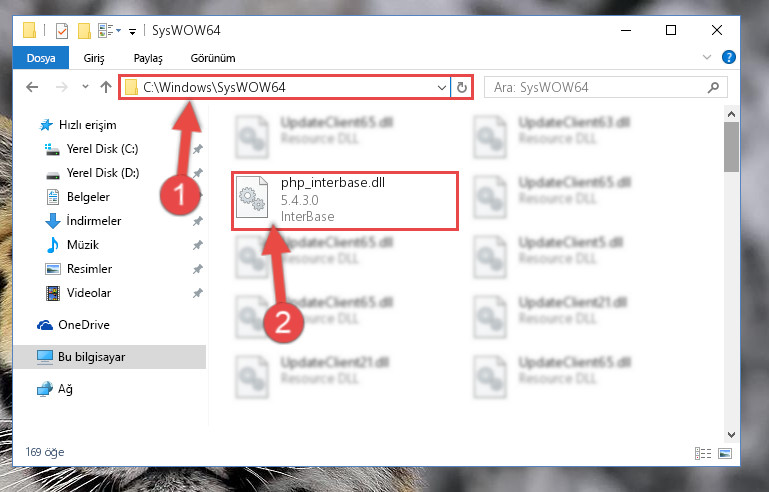Expand the address bar history dropdown
The width and height of the screenshot is (769, 492).
441,87
